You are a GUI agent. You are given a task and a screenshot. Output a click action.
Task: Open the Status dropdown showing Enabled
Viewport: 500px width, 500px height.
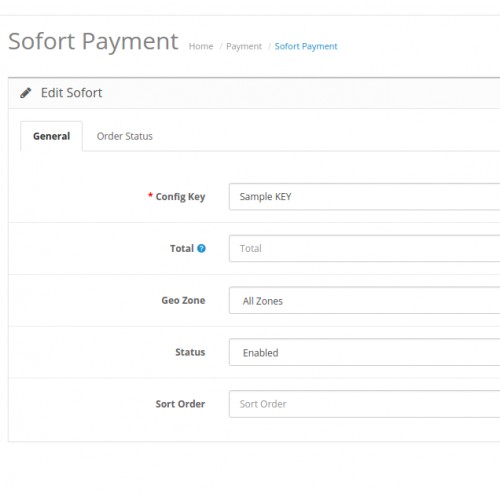click(x=365, y=352)
